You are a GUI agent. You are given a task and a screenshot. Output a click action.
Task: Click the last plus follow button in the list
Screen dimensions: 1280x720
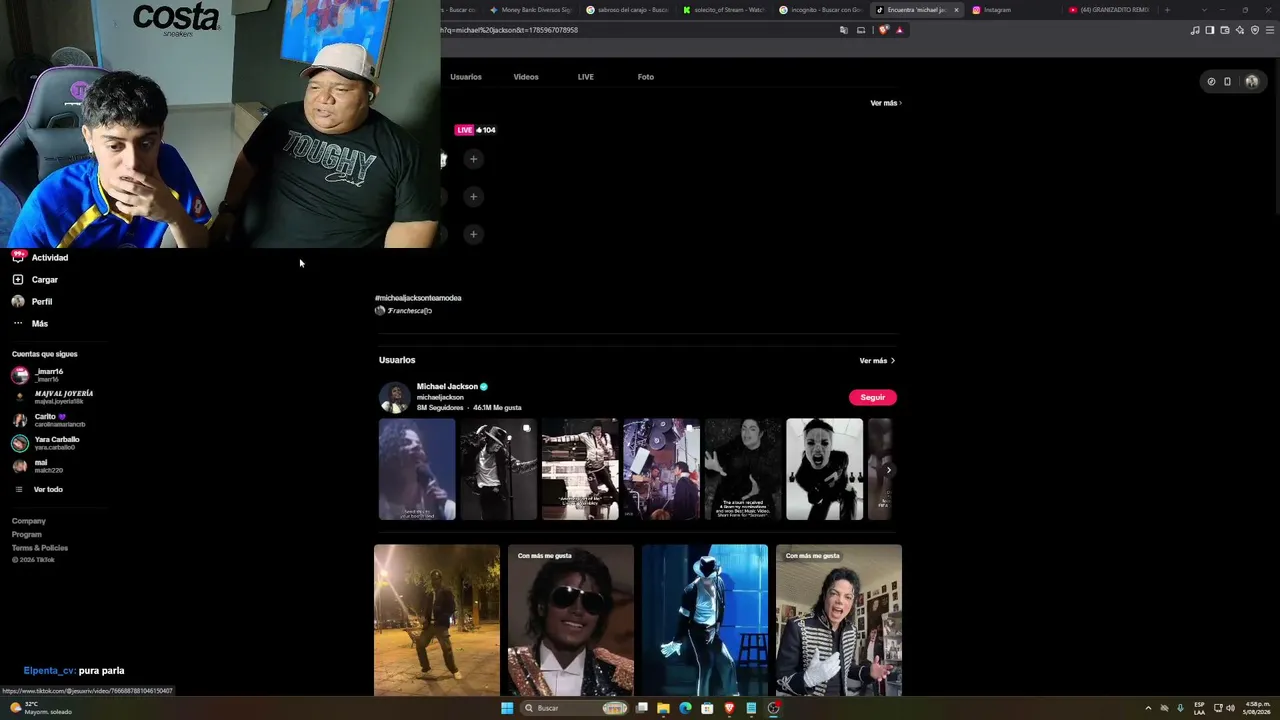click(x=473, y=234)
